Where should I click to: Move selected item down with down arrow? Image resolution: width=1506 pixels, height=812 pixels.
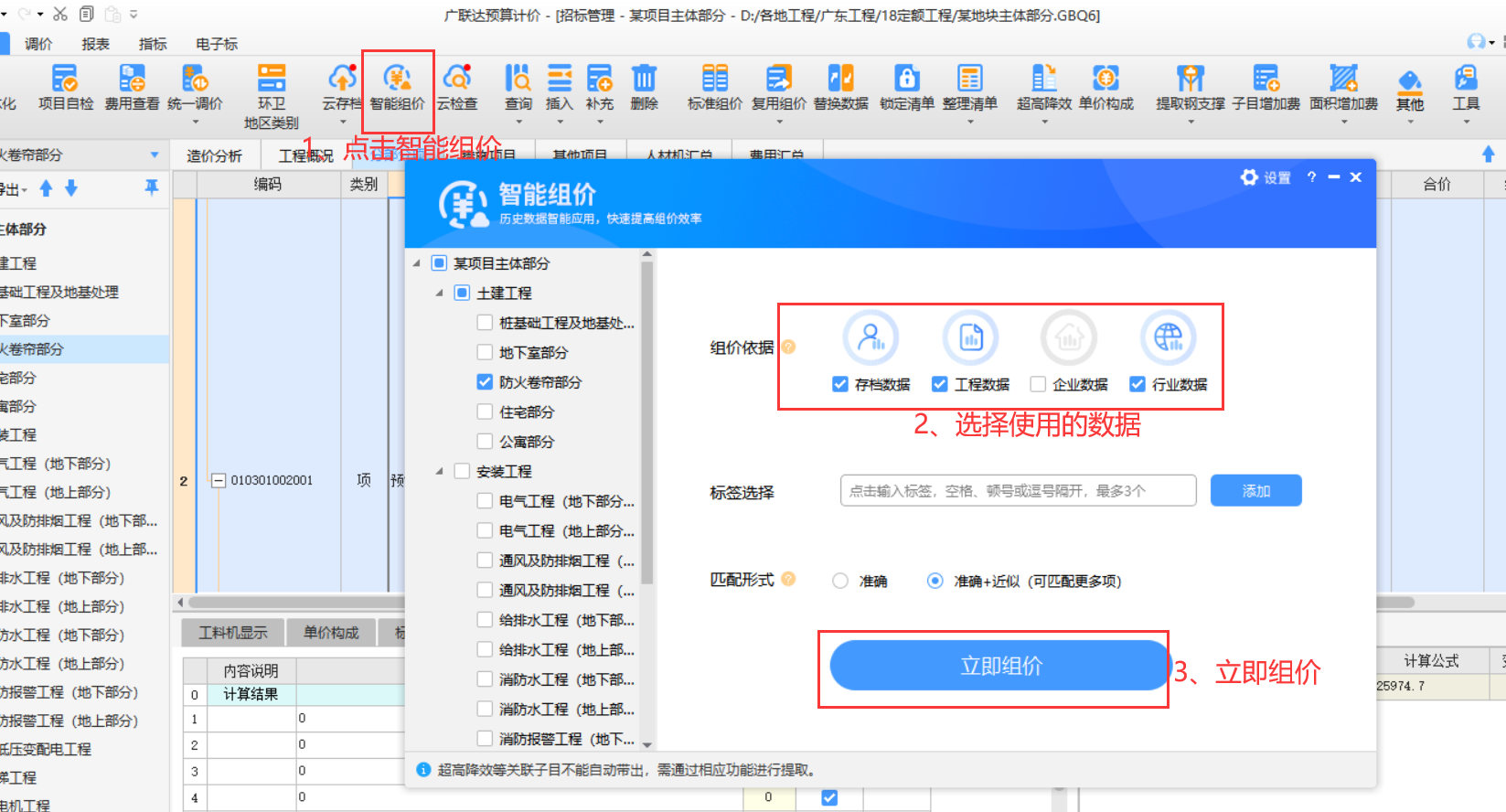71,188
